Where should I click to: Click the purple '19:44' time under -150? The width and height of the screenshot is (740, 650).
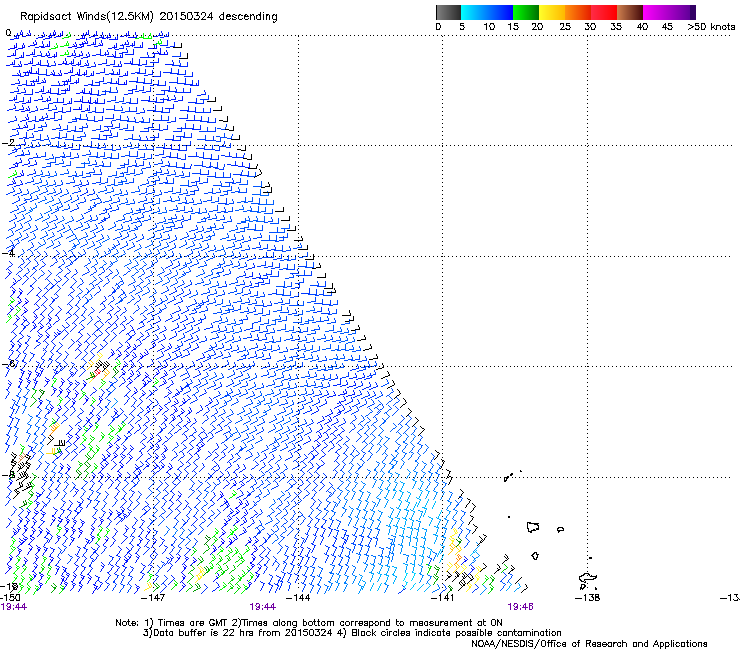pyautogui.click(x=14, y=607)
